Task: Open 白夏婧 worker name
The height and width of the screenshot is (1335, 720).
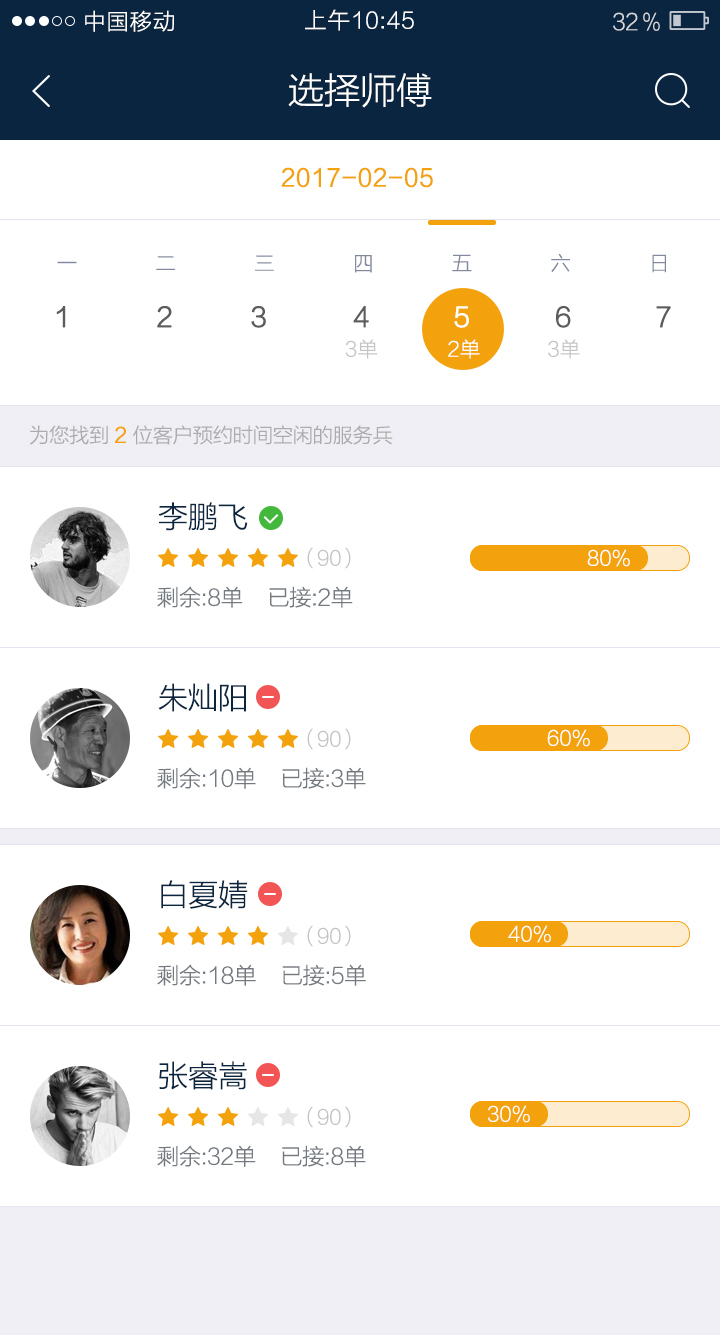Action: [x=203, y=894]
